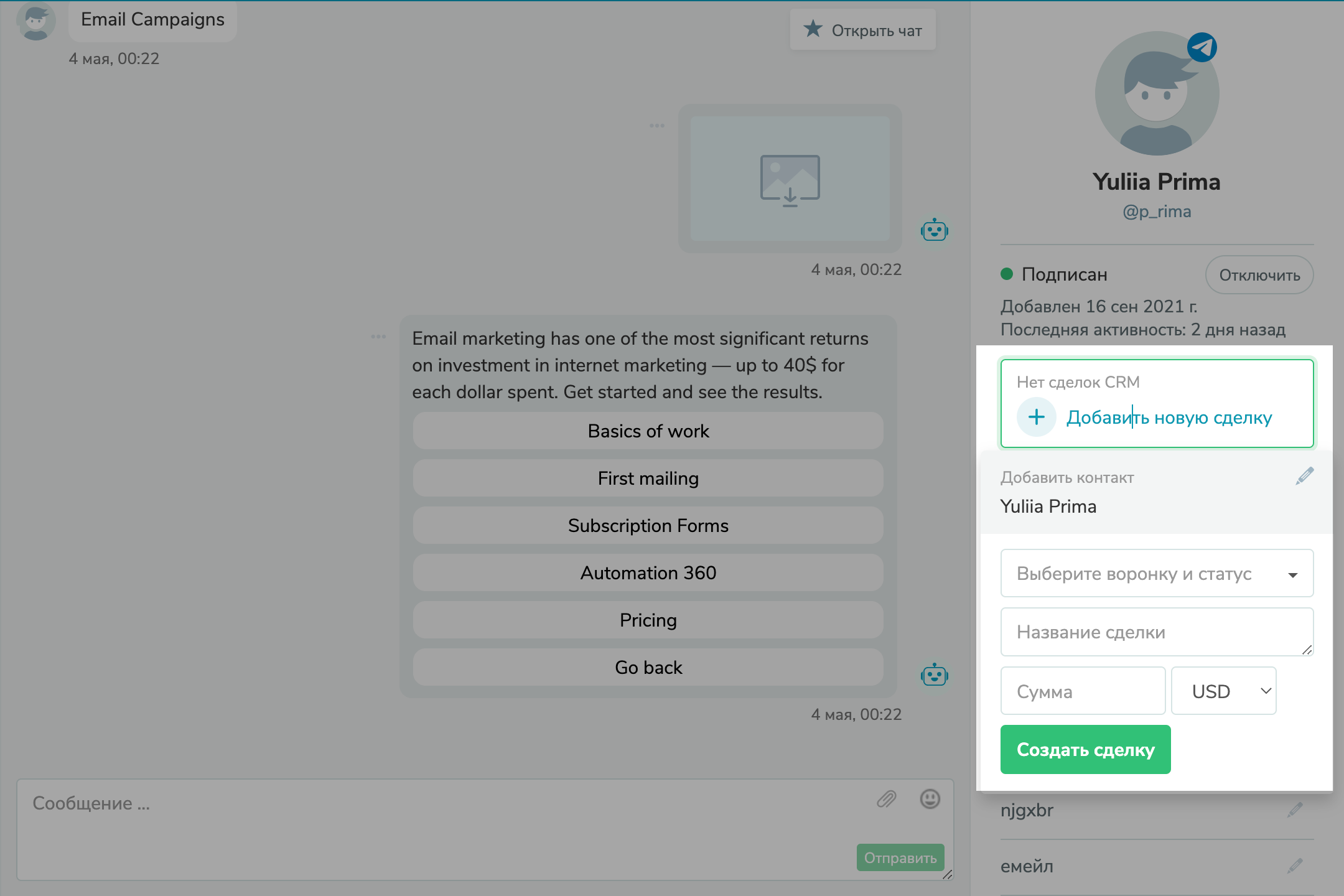This screenshot has height=896, width=1344.
Task: Click the star icon in Открыть чат
Action: pyautogui.click(x=813, y=28)
